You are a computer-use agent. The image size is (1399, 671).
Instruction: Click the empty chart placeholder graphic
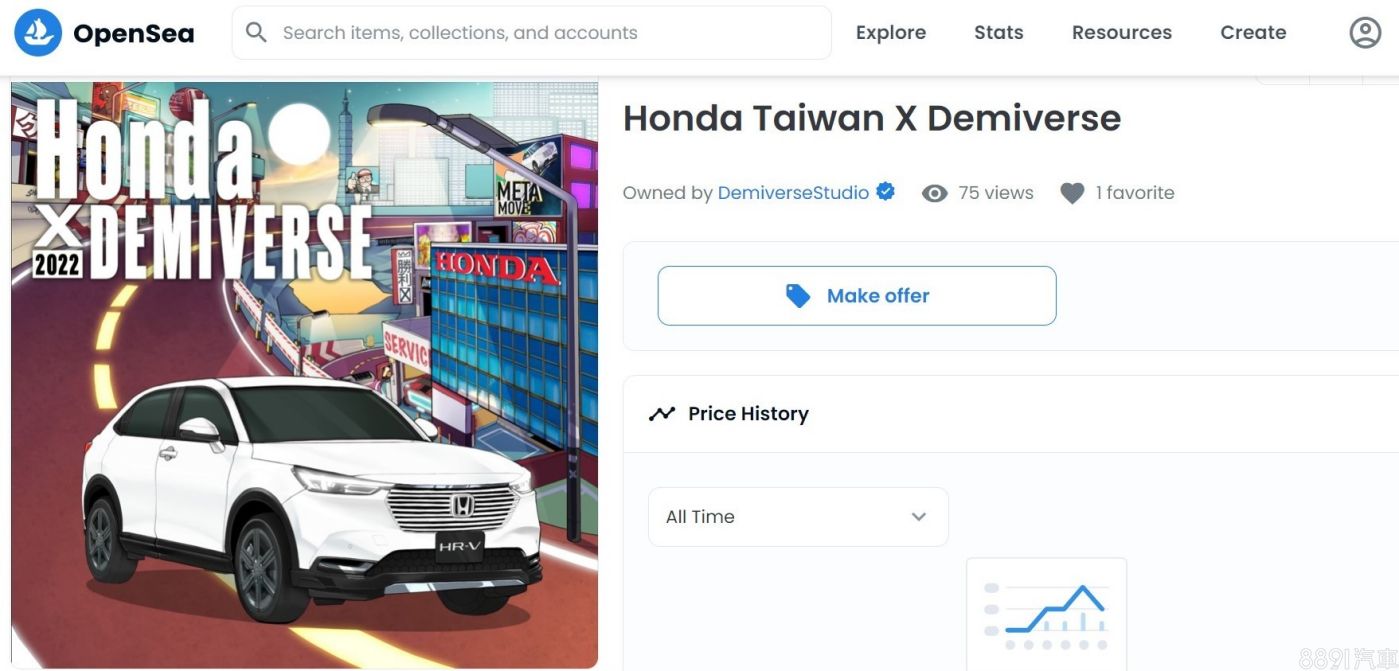point(1046,613)
